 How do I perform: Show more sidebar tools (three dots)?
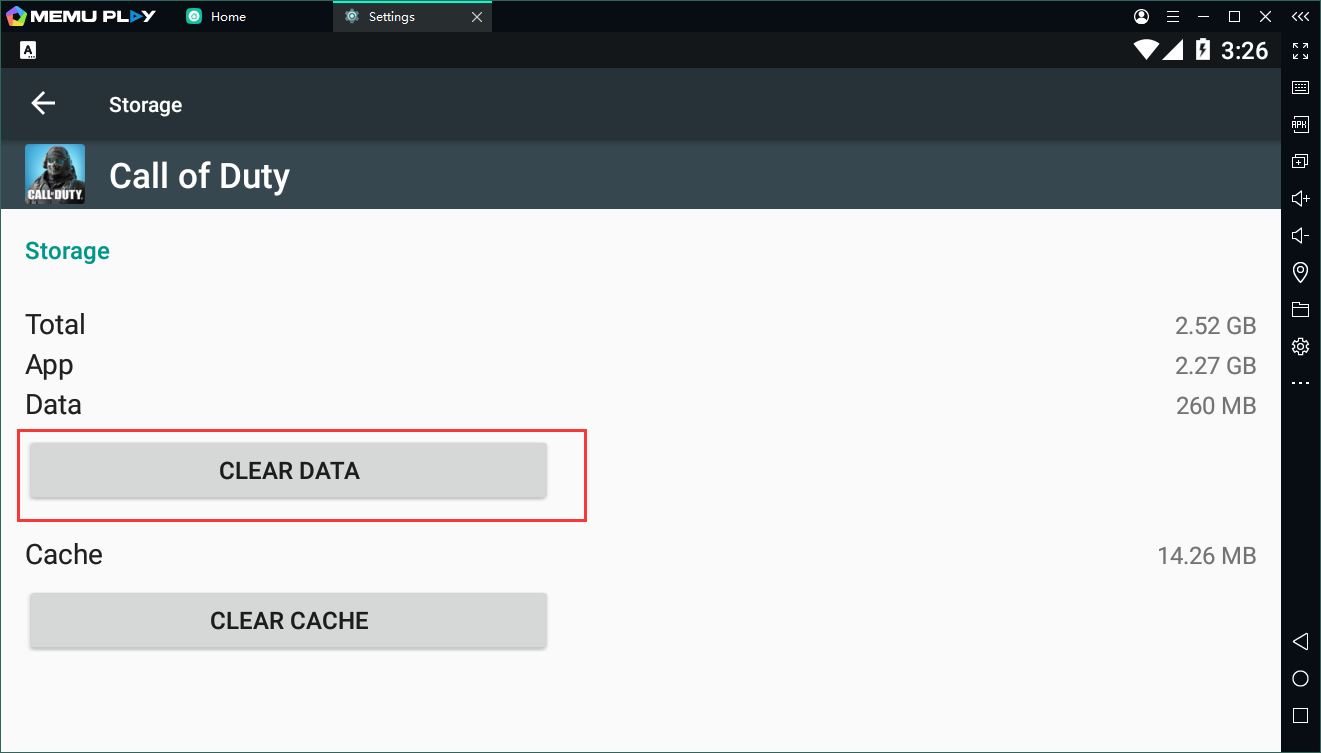pyautogui.click(x=1300, y=383)
